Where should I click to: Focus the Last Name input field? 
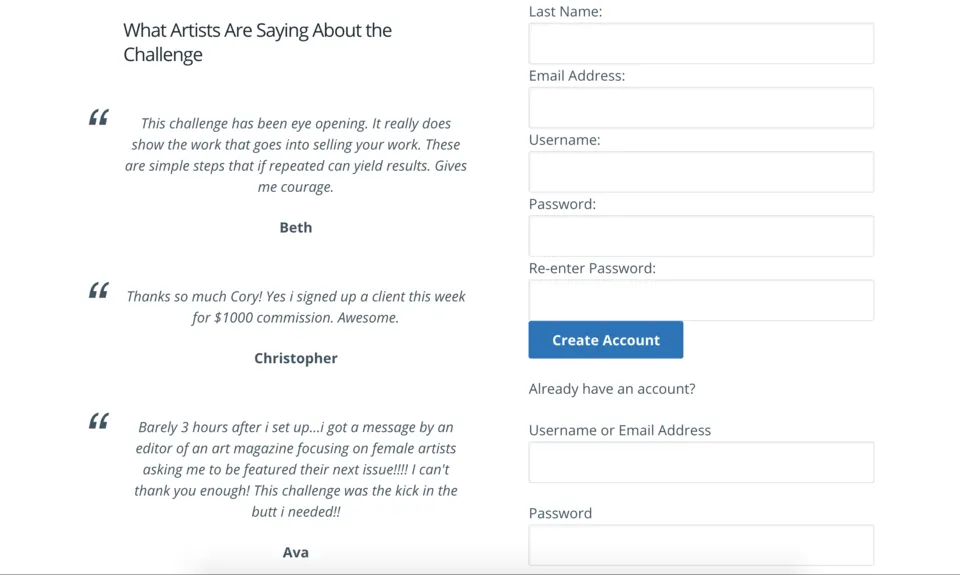click(x=701, y=44)
